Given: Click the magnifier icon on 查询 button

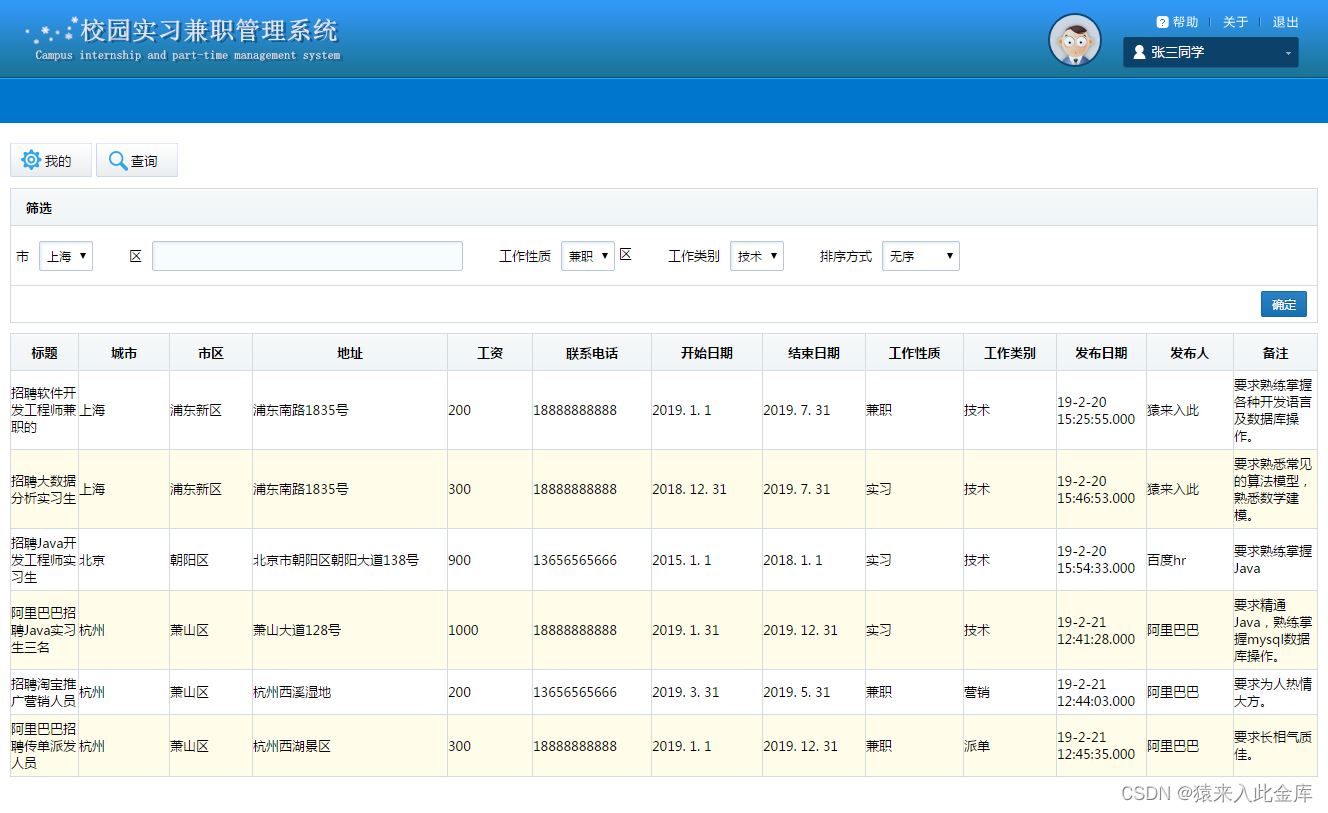Looking at the screenshot, I should (118, 160).
